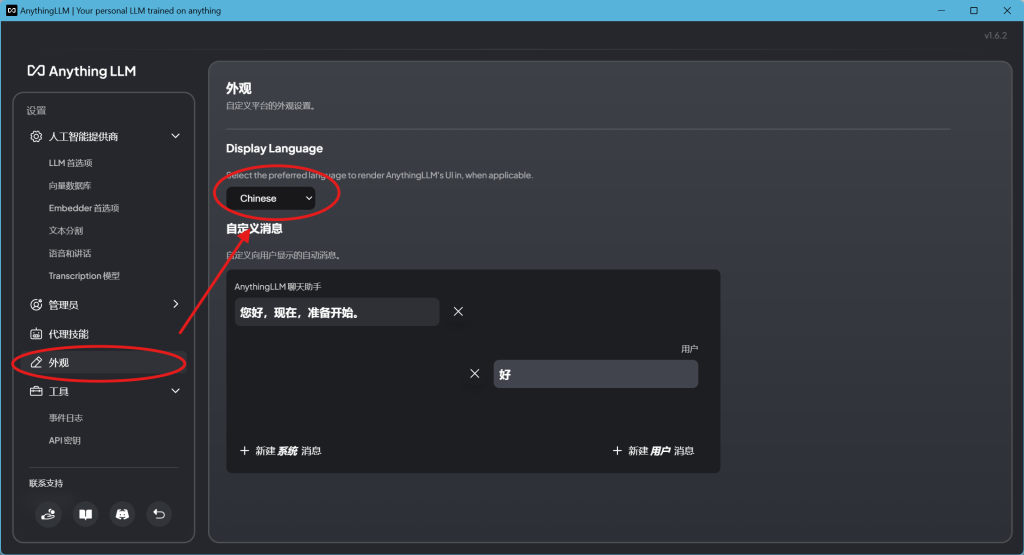Viewport: 1024px width, 555px height.
Task: Click the 联系支持 label
Action: point(46,483)
